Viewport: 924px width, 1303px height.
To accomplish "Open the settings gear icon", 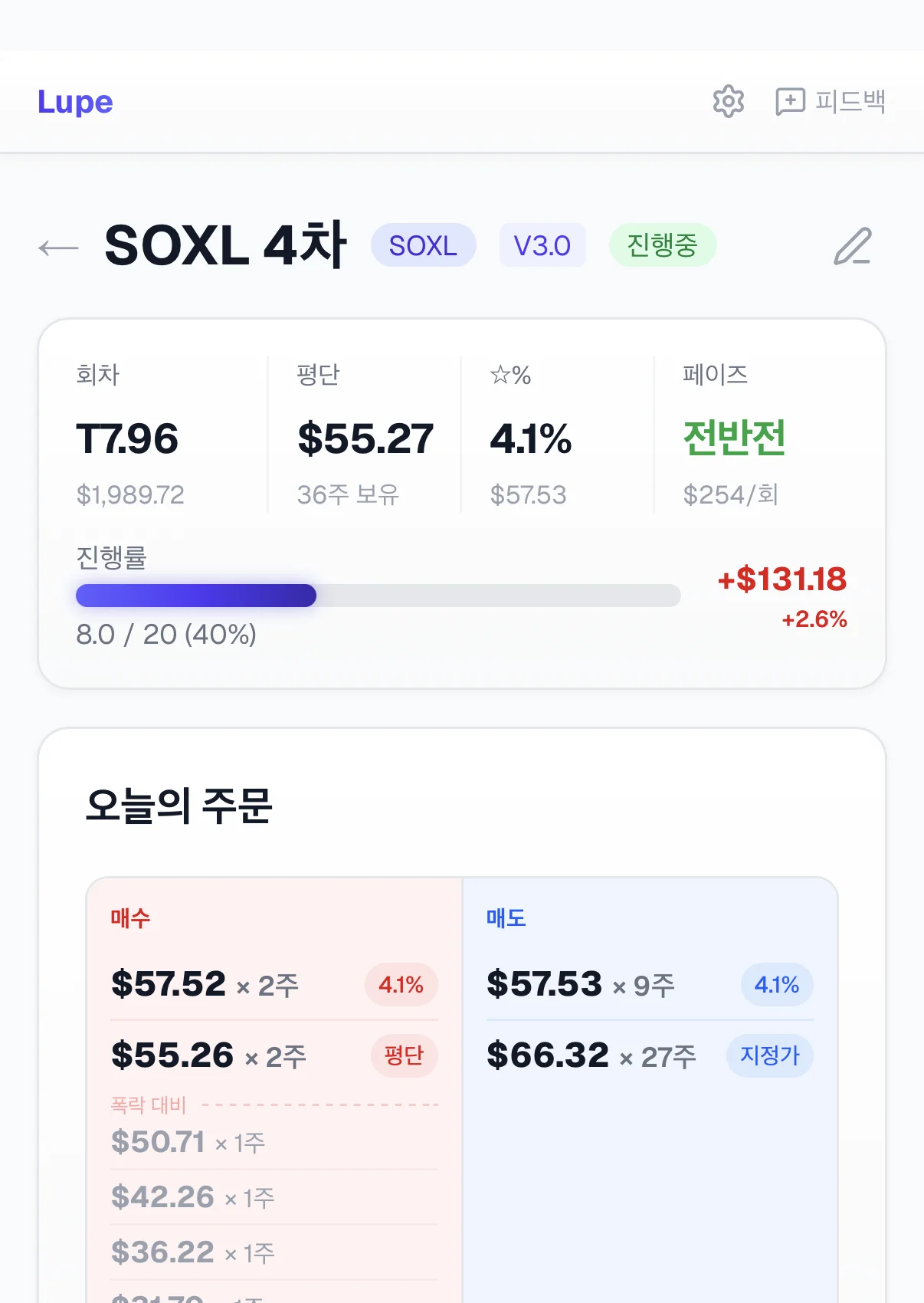I will pos(728,101).
